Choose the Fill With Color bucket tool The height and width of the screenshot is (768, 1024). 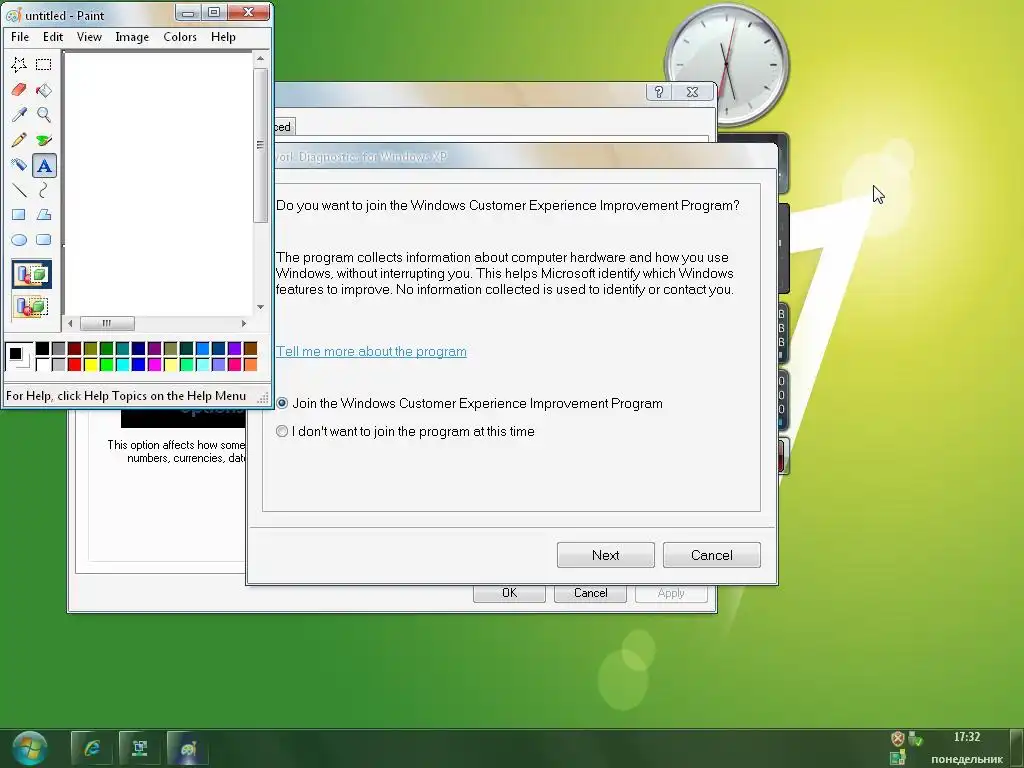pyautogui.click(x=44, y=89)
